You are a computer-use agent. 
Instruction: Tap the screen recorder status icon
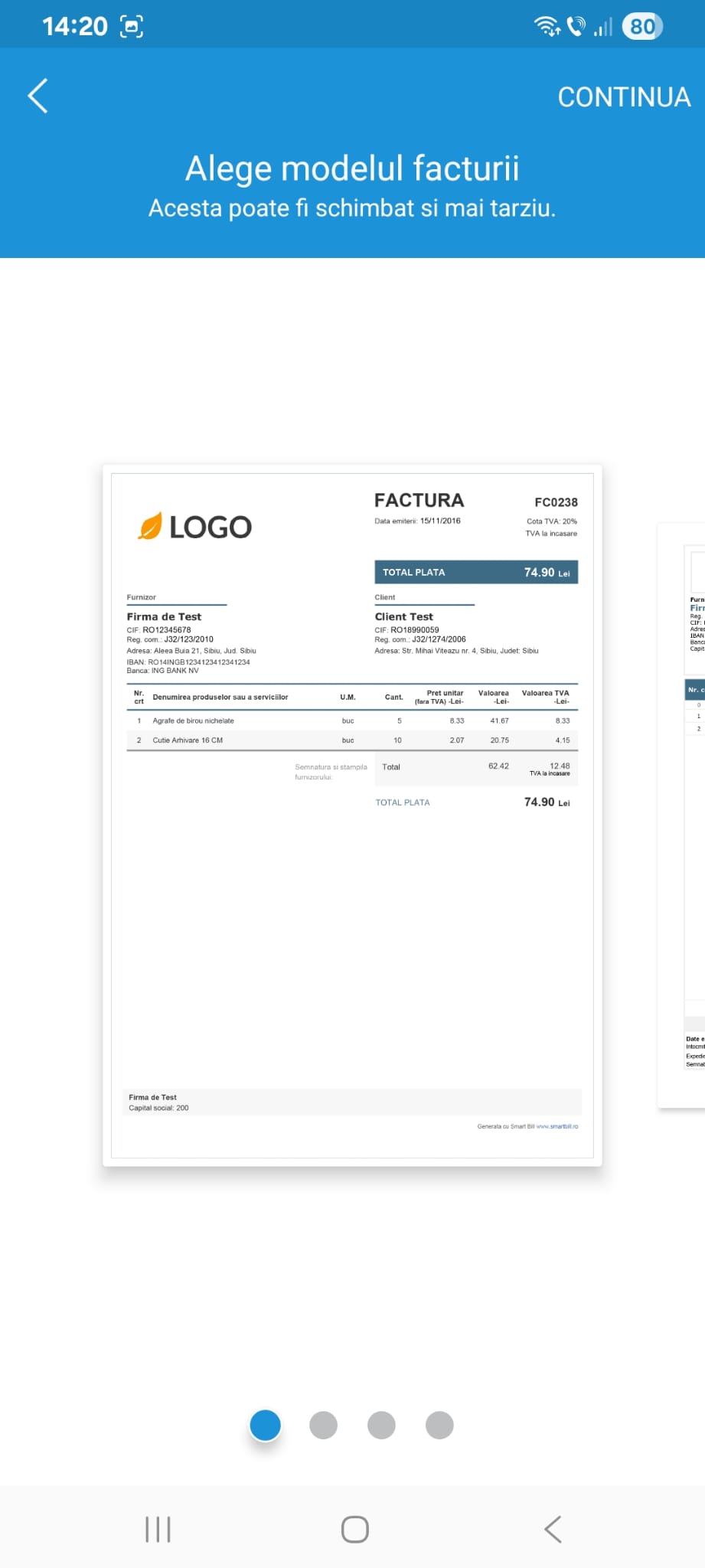[132, 27]
